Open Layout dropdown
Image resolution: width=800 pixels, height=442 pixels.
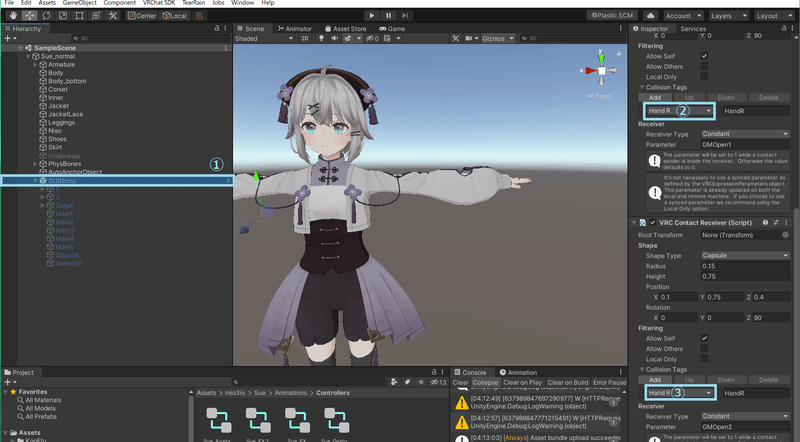773,16
